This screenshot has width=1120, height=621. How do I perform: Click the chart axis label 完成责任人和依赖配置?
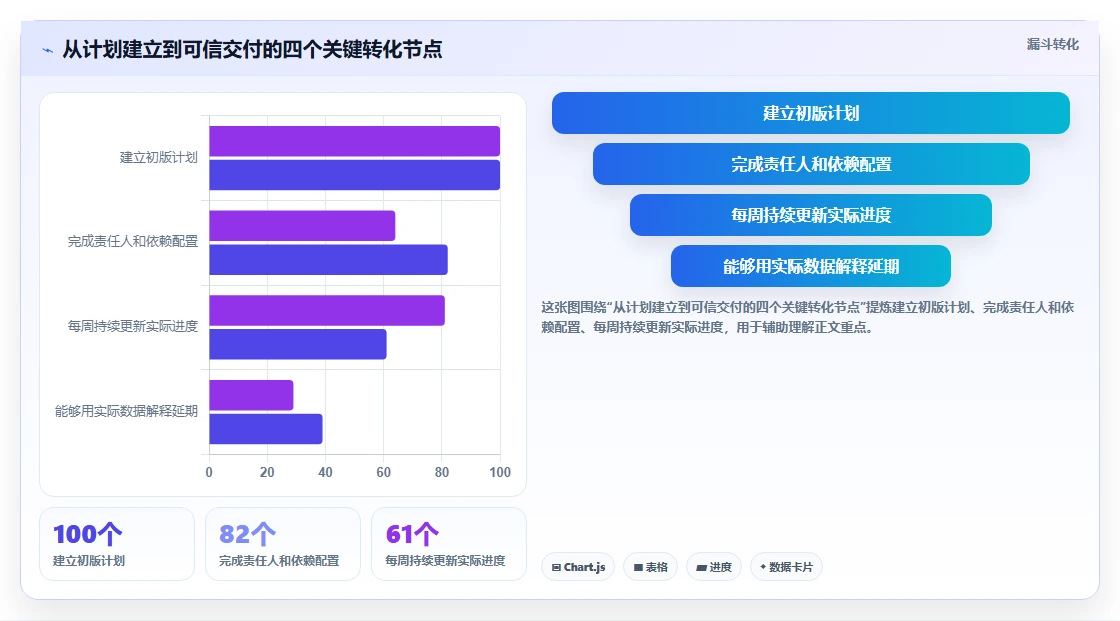133,242
